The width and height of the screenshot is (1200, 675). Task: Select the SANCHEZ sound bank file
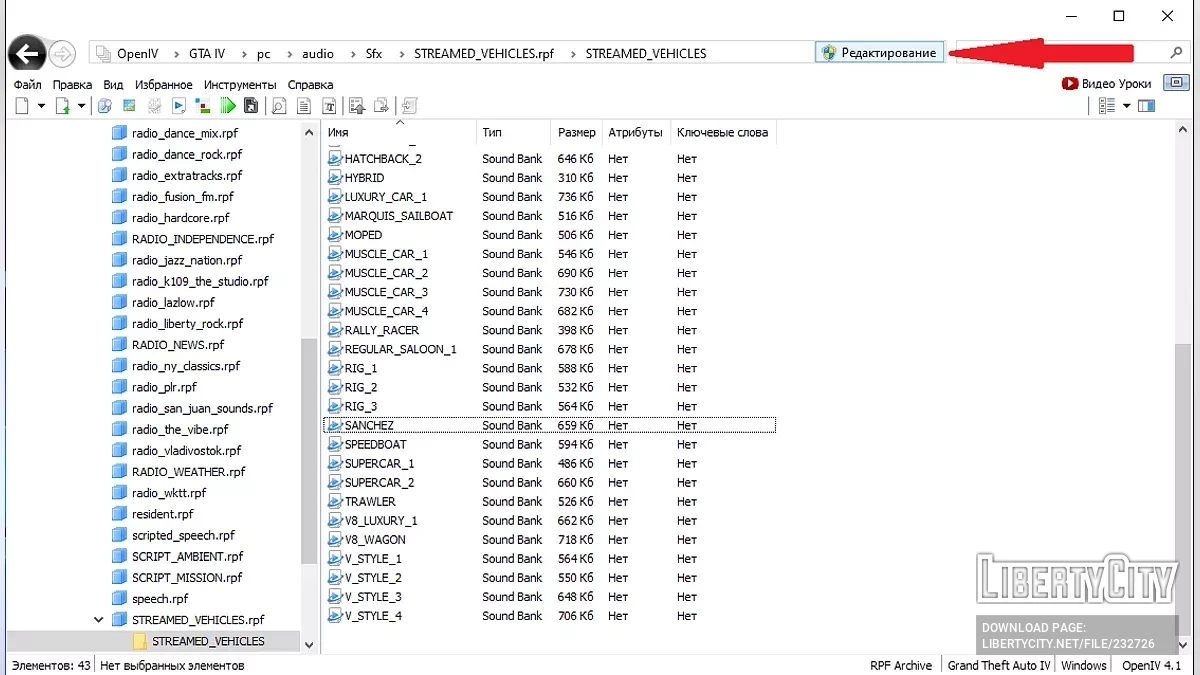coord(369,425)
